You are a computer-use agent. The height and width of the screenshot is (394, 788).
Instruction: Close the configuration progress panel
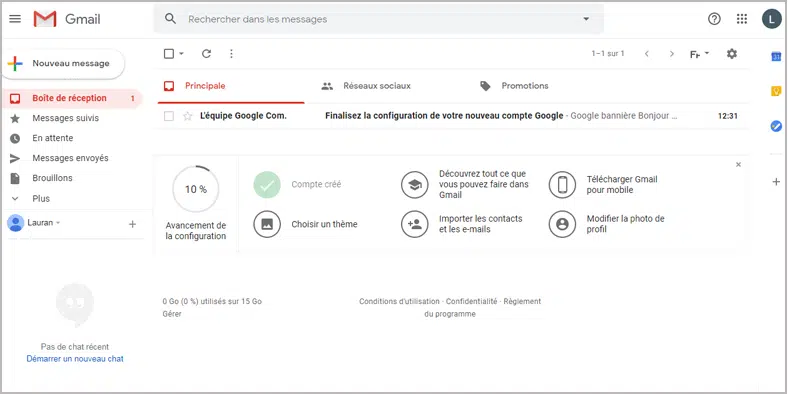[738, 164]
